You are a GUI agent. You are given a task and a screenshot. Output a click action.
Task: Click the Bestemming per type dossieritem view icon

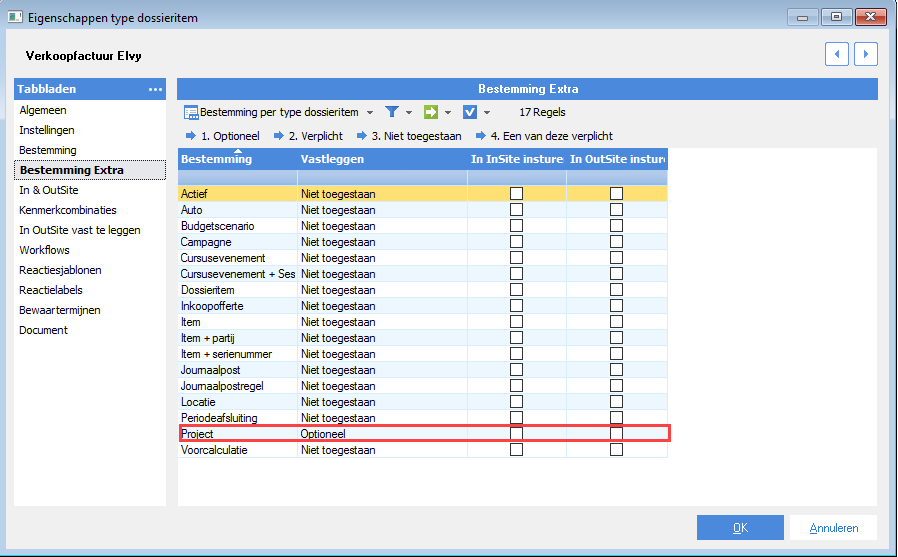[191, 112]
